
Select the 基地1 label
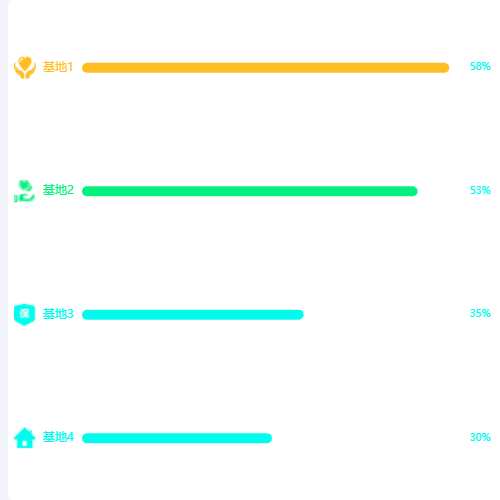[58, 67]
